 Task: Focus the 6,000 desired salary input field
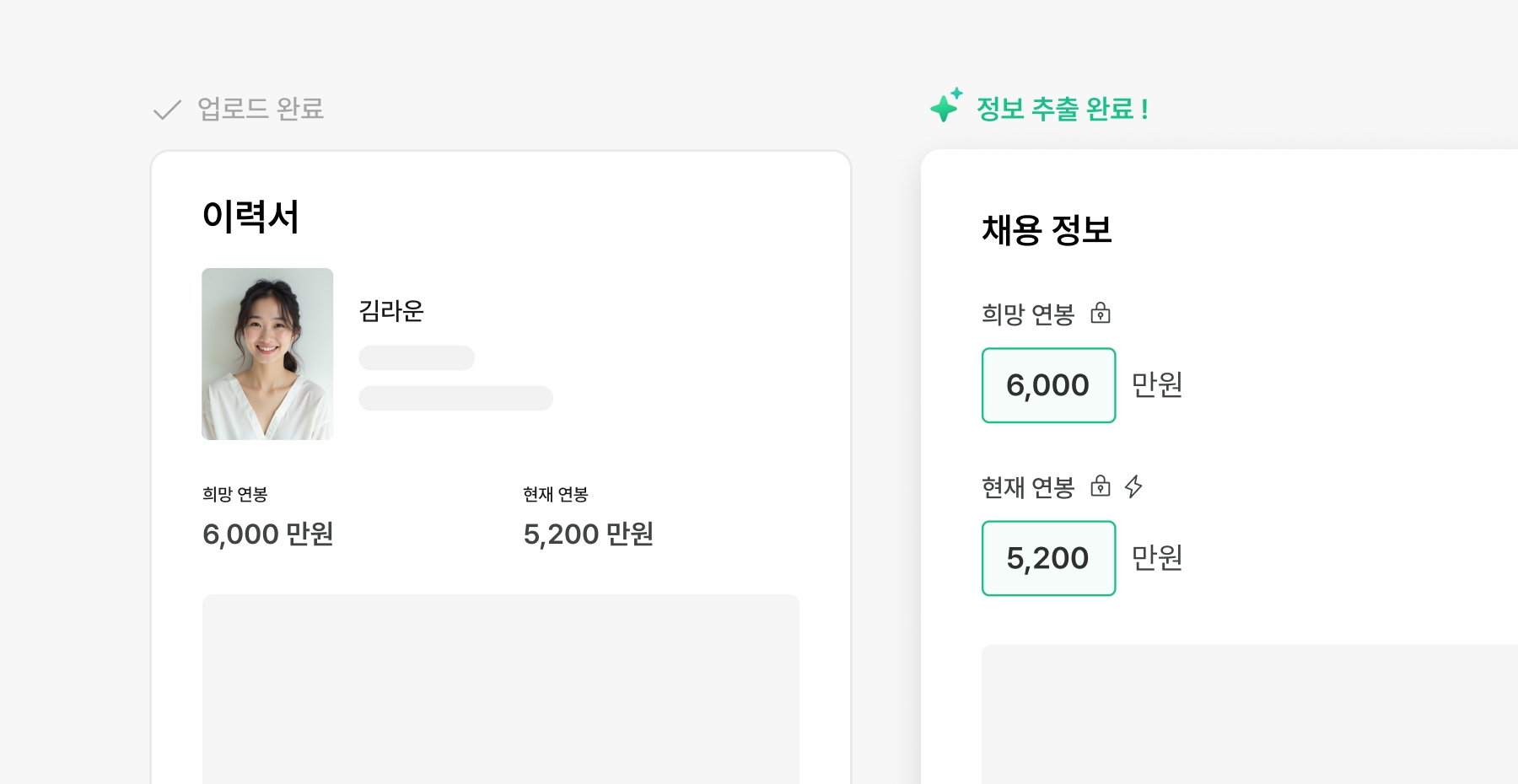coord(1048,385)
